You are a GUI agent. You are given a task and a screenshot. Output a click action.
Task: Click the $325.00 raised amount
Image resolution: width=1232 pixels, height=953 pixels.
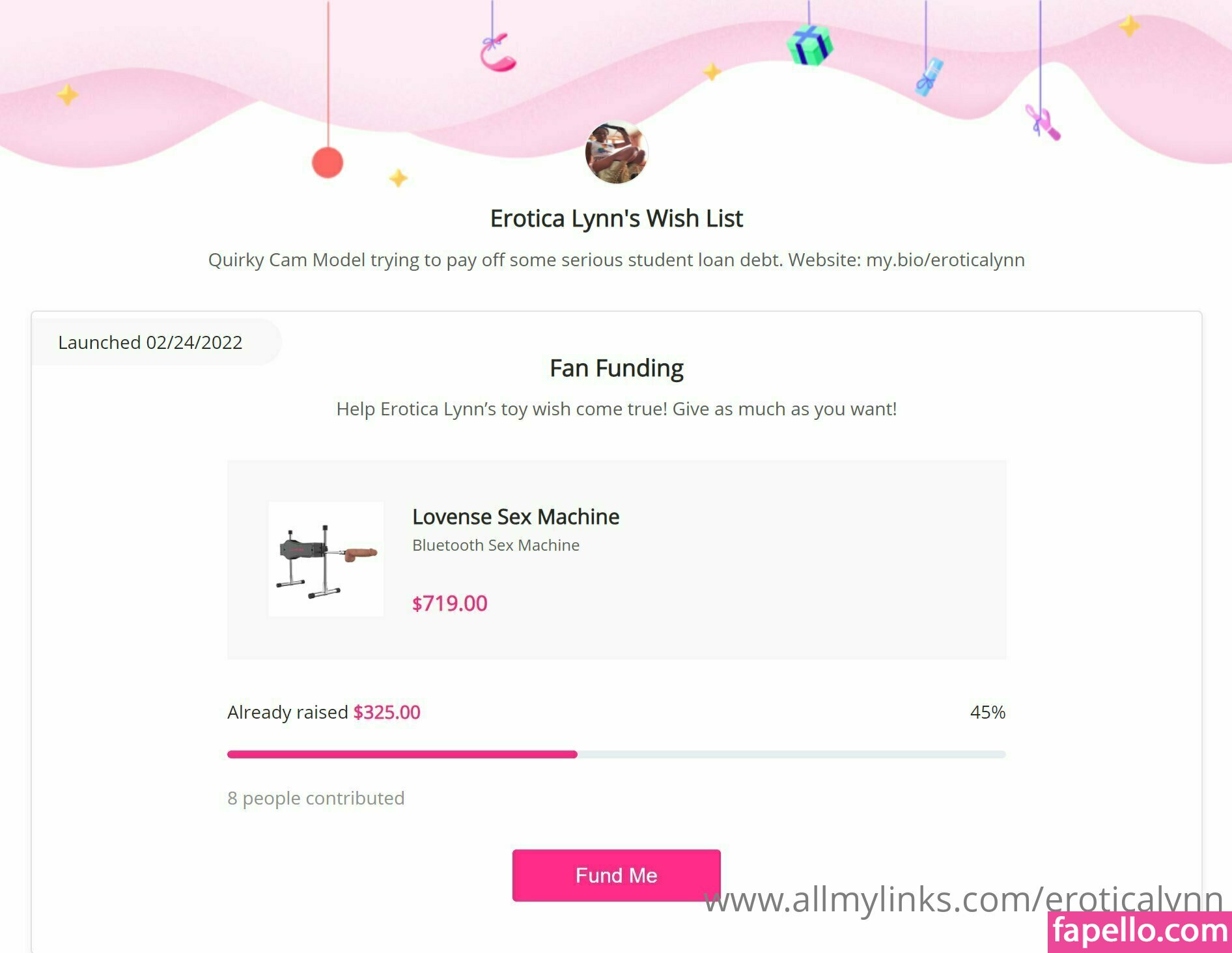tap(387, 712)
